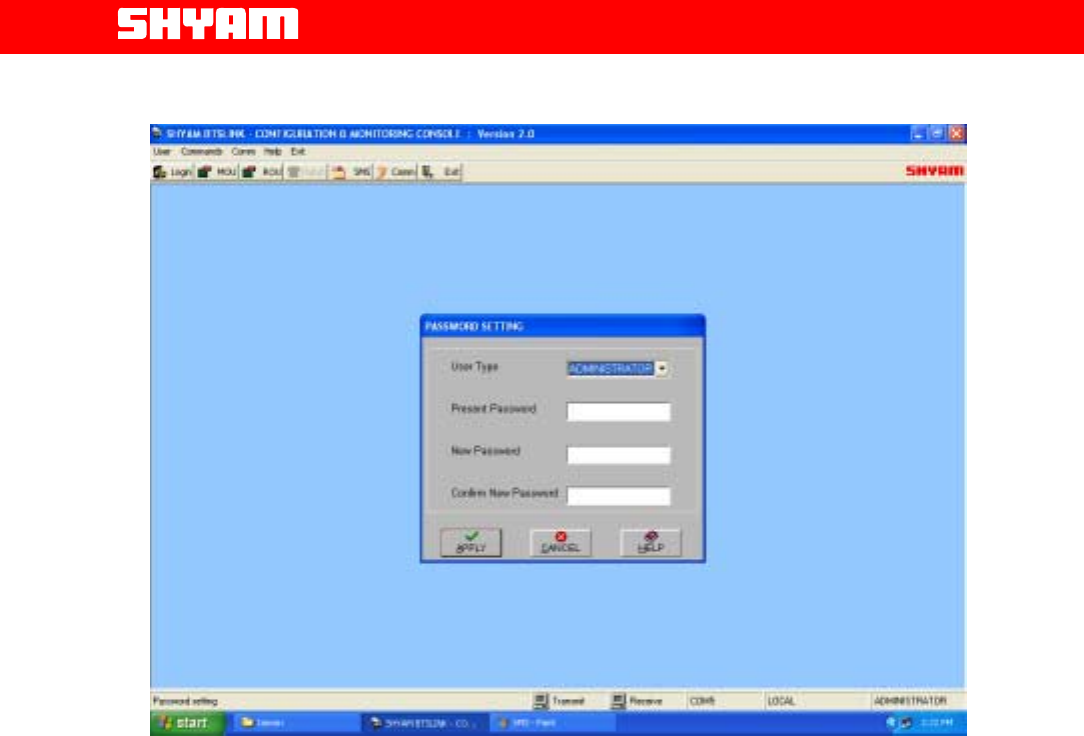The height and width of the screenshot is (736, 1084).
Task: Click the New Password field
Action: click(x=619, y=455)
